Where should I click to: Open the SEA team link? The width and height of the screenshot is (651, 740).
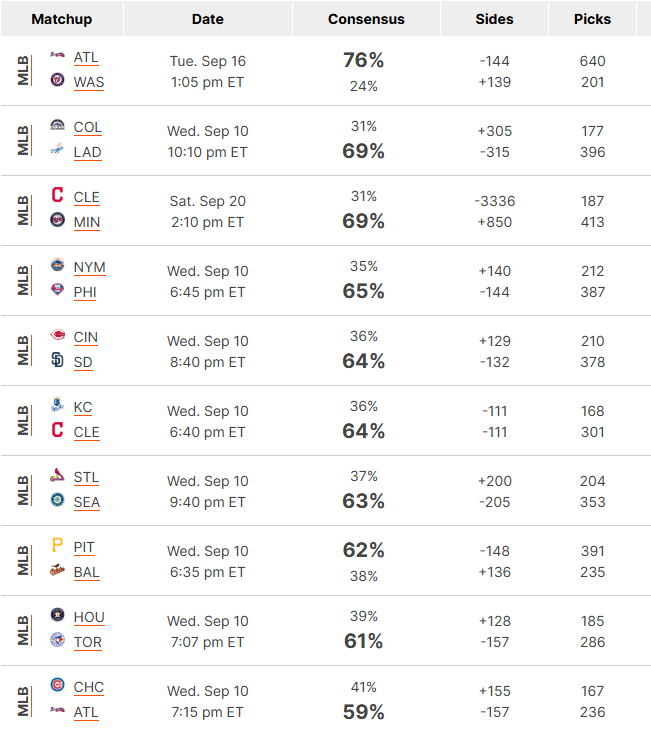(x=87, y=502)
